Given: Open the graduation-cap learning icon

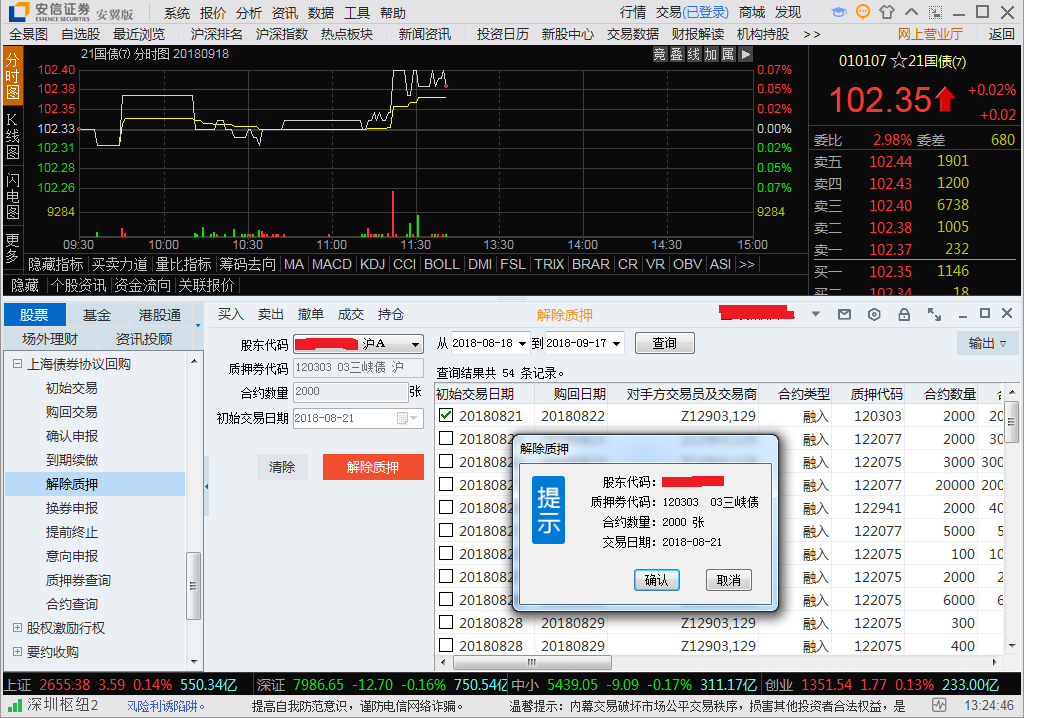Looking at the screenshot, I should tap(839, 12).
